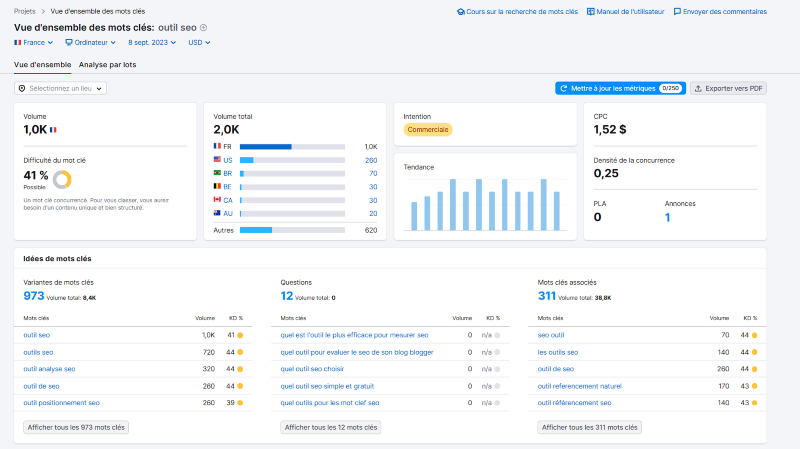Image resolution: width=800 pixels, height=449 pixels.
Task: Switch to the Analyse par lots tab
Action: point(107,65)
